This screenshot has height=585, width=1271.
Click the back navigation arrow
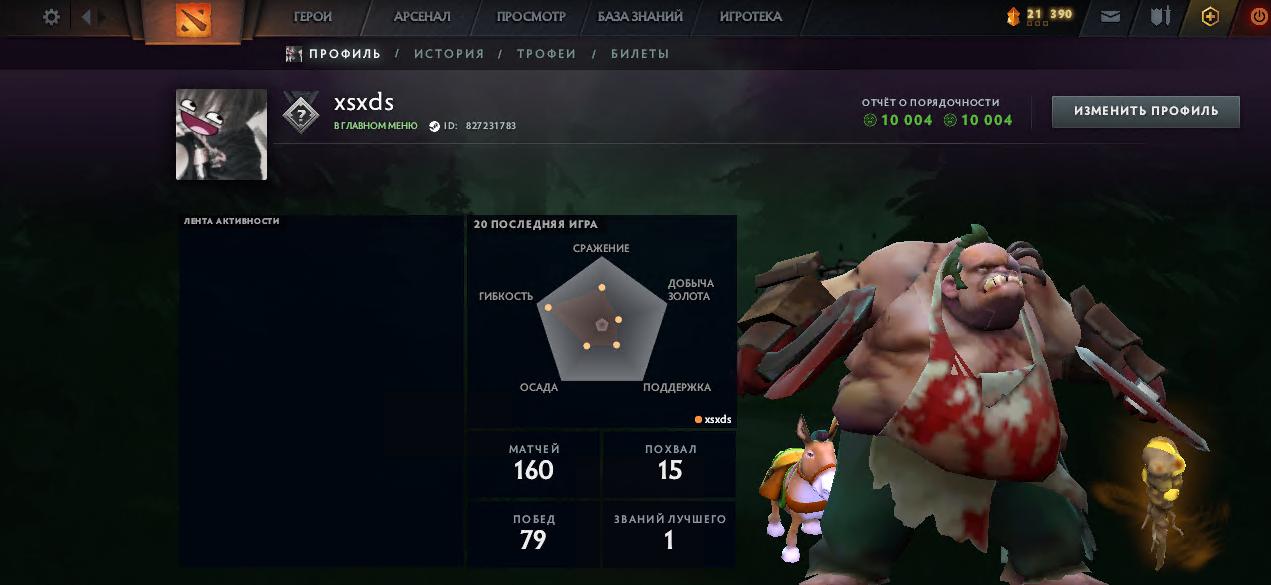point(85,17)
